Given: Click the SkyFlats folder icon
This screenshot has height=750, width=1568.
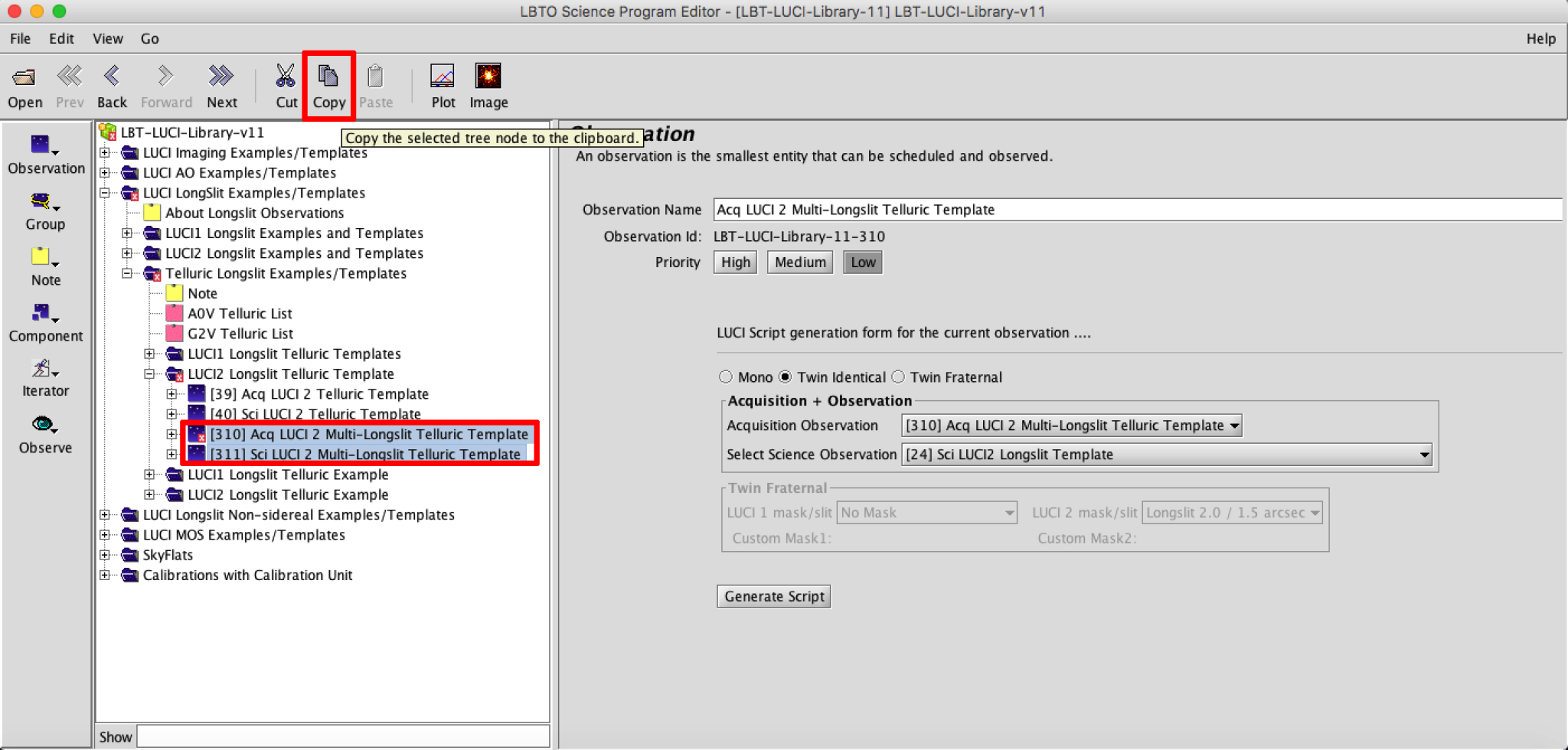Looking at the screenshot, I should coord(130,555).
